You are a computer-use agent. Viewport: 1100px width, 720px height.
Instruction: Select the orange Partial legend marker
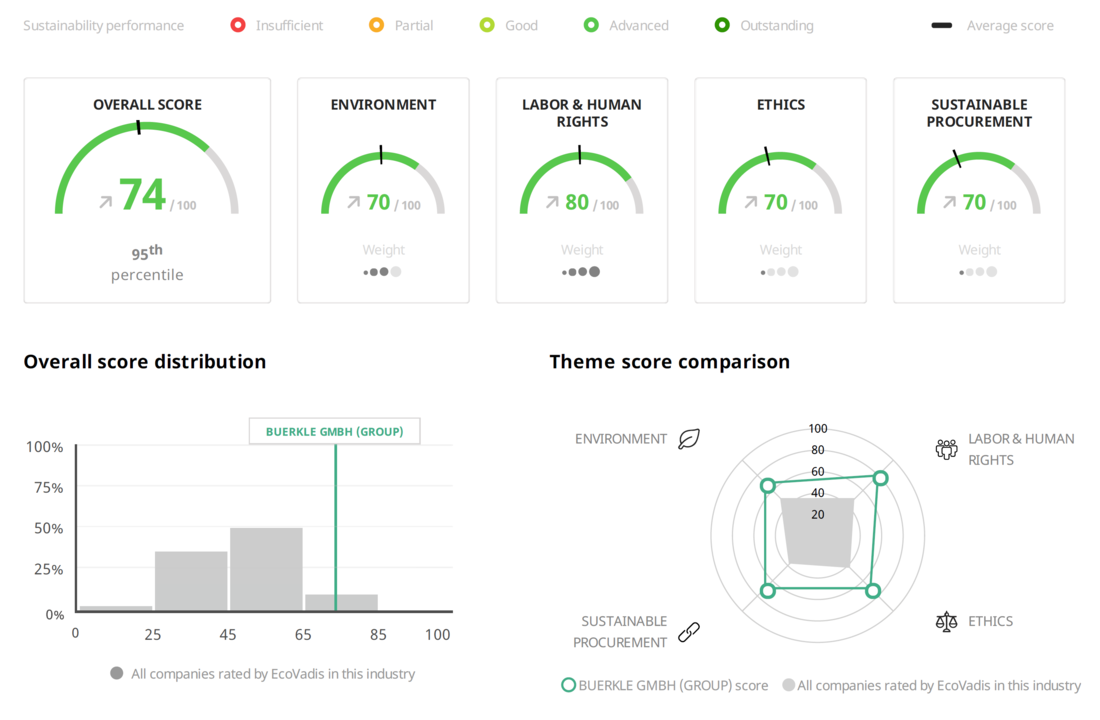pyautogui.click(x=377, y=25)
